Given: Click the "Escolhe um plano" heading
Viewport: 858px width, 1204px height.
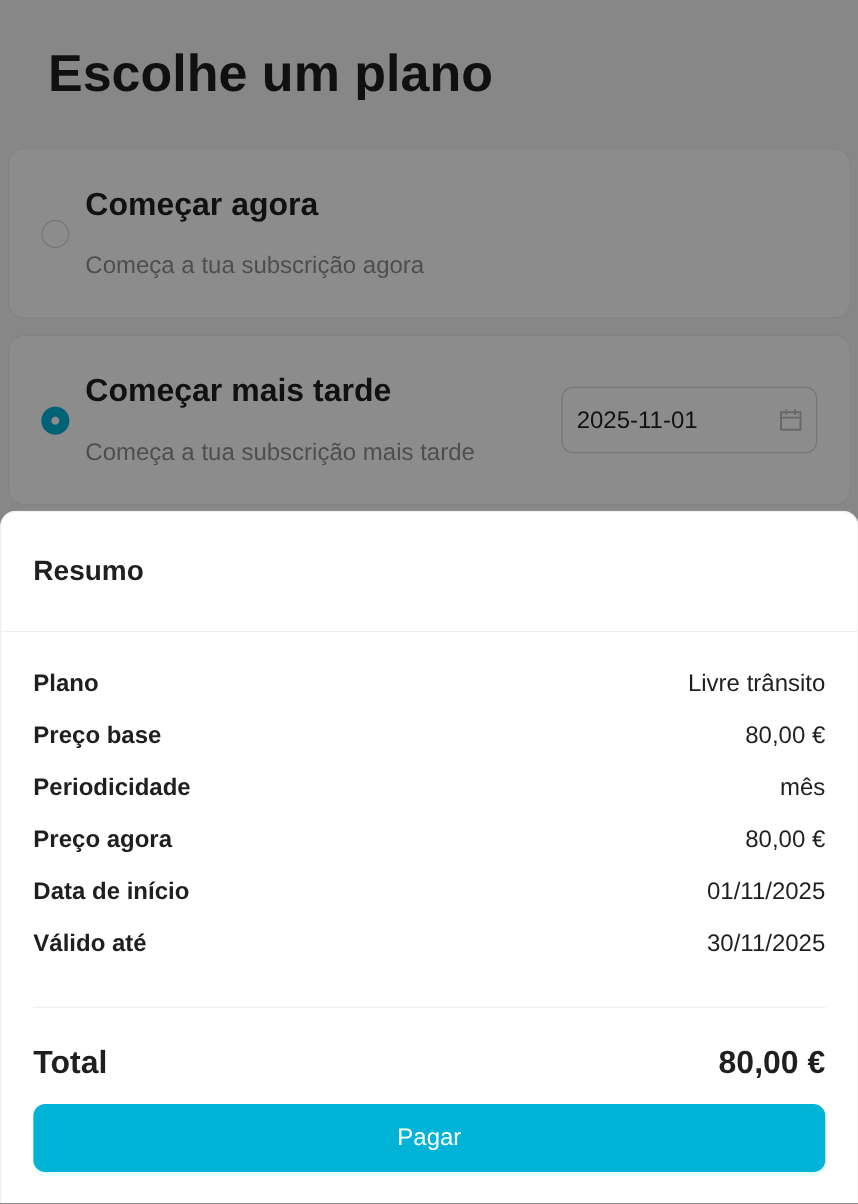Looking at the screenshot, I should (x=270, y=73).
